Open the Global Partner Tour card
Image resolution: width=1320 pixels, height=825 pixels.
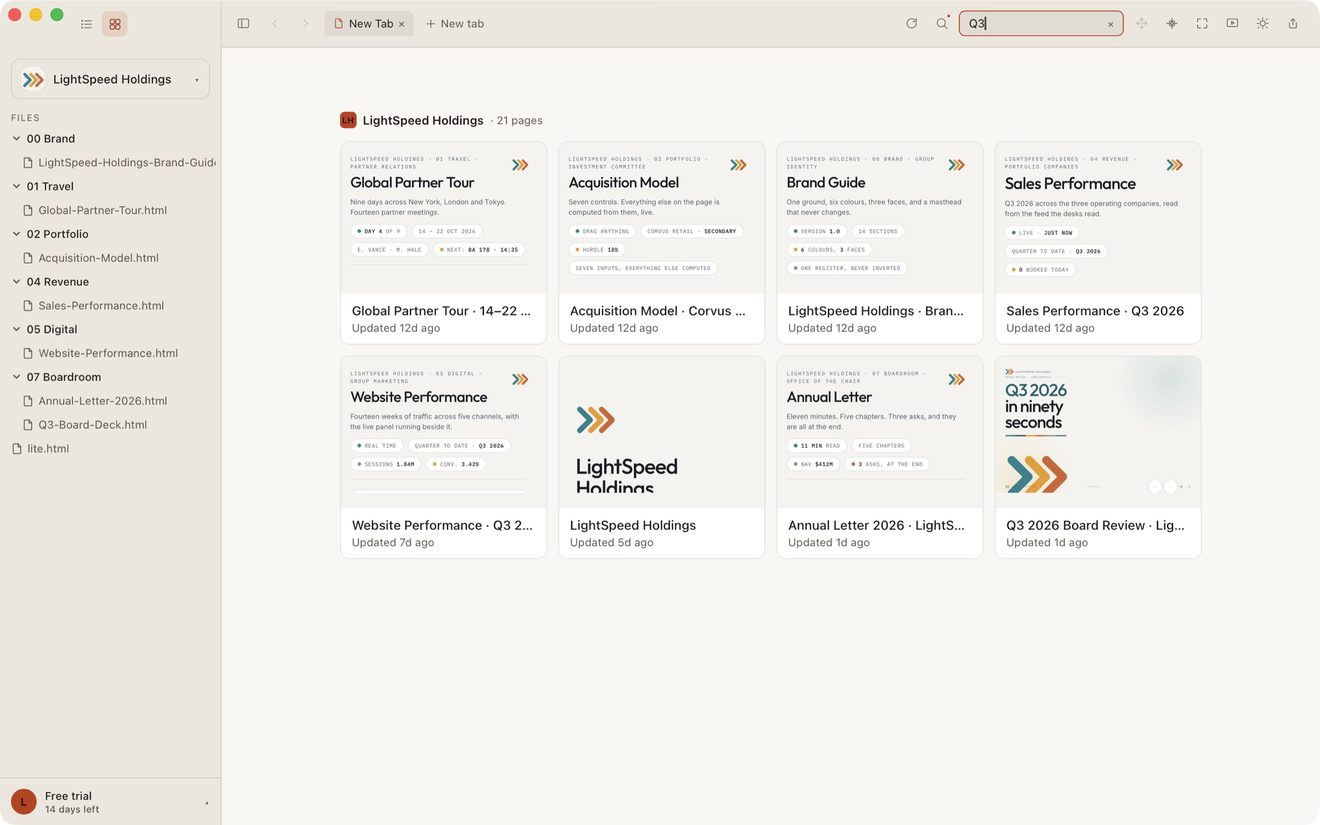point(443,243)
